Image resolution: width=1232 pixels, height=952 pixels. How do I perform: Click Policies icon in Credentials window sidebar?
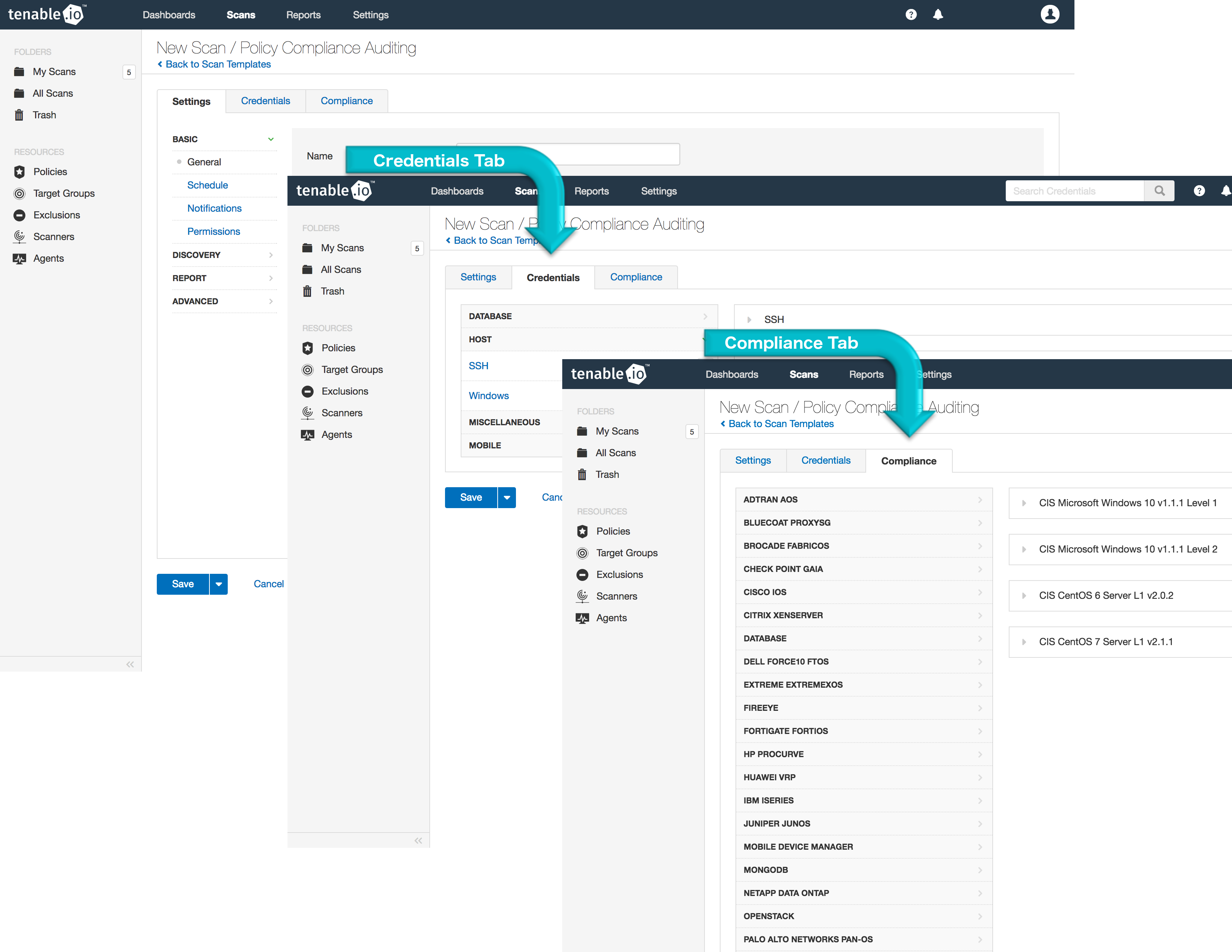(308, 348)
